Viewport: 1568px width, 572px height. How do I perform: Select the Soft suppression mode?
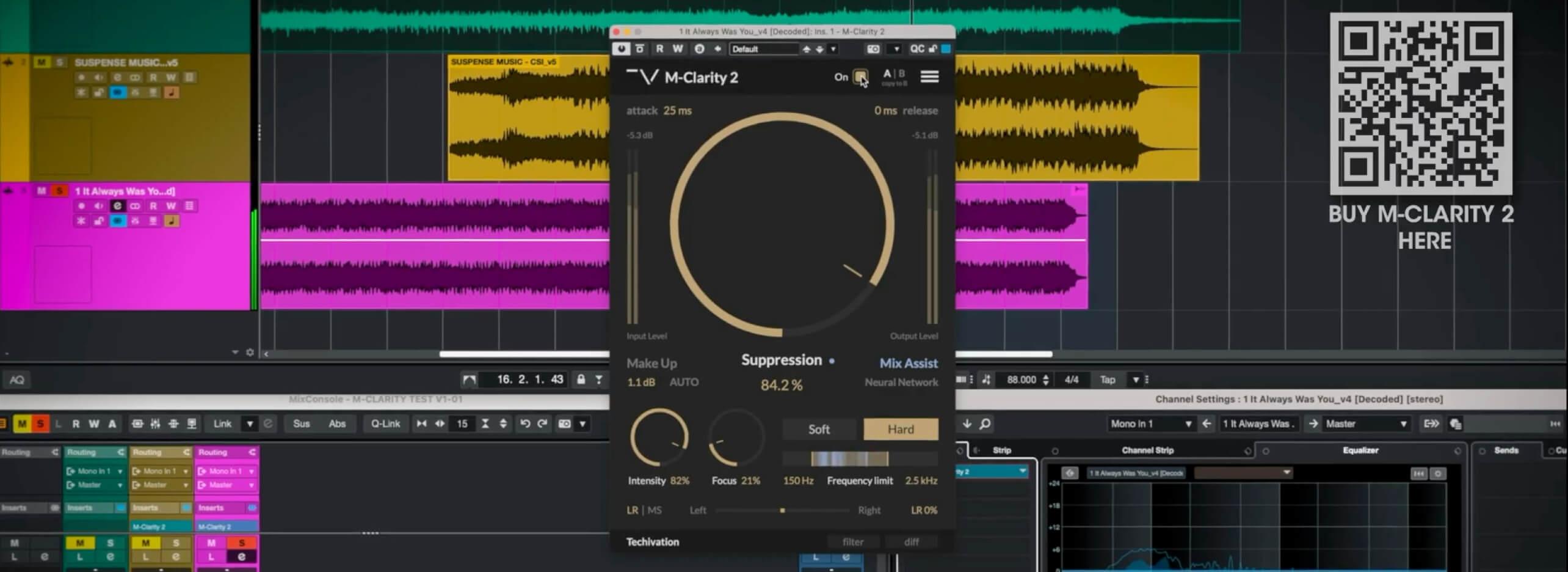(x=819, y=429)
